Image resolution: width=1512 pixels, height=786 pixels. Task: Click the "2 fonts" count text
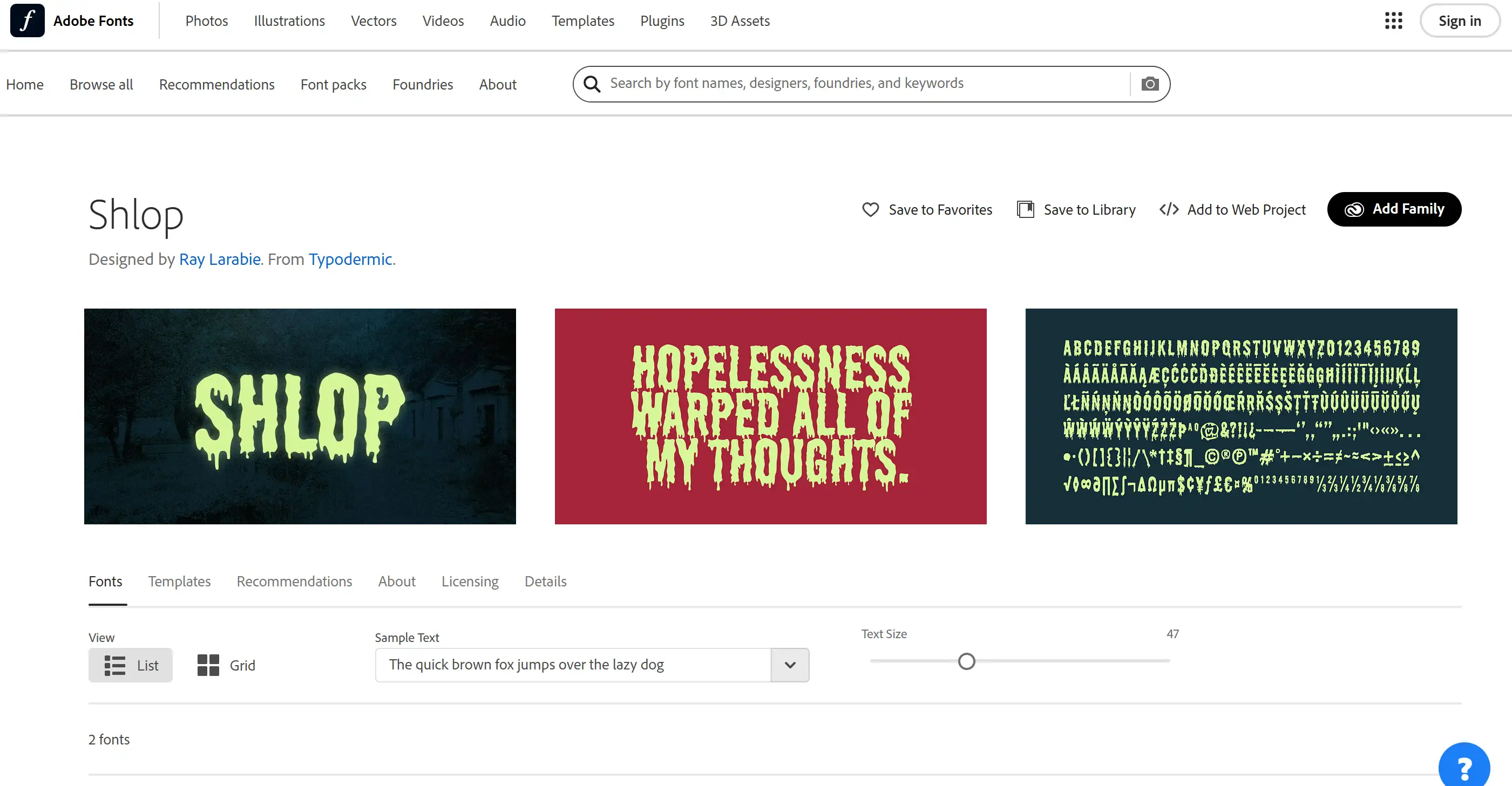click(109, 739)
